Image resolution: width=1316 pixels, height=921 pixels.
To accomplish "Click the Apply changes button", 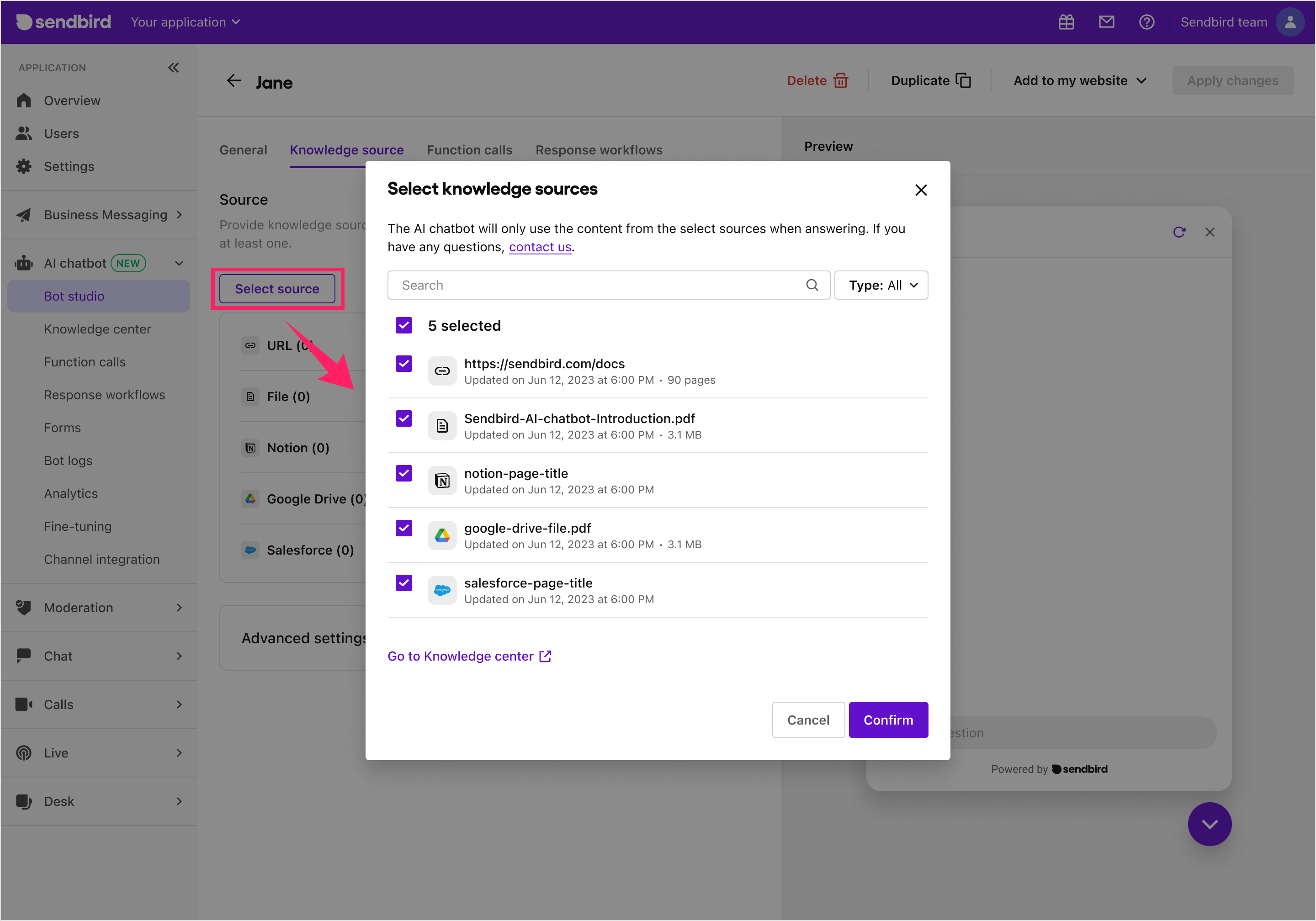I will (x=1233, y=81).
